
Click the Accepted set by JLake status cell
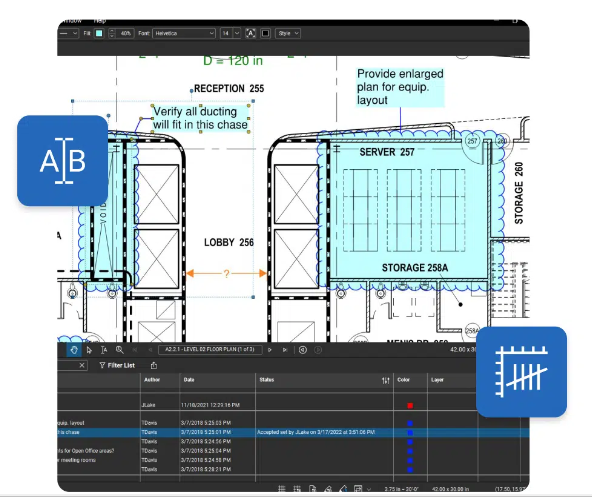click(x=316, y=432)
